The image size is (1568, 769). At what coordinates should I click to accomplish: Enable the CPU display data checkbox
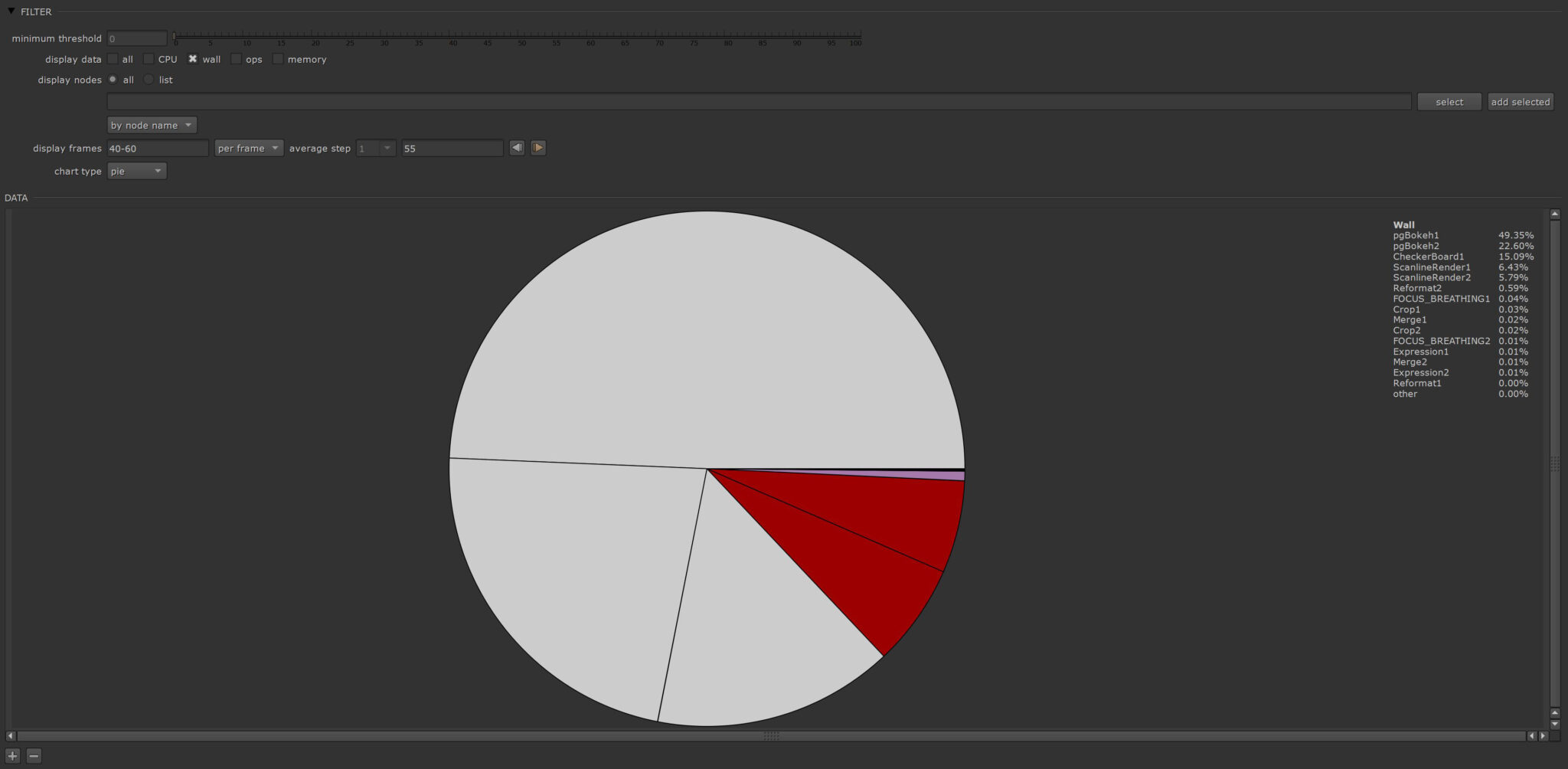[149, 59]
